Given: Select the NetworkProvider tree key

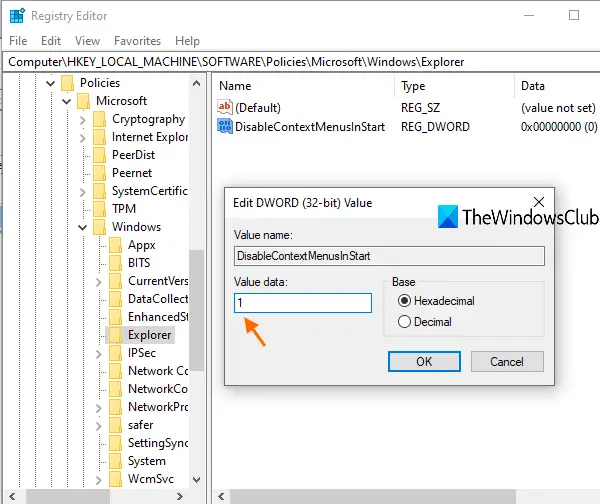Looking at the screenshot, I should coord(158,407).
